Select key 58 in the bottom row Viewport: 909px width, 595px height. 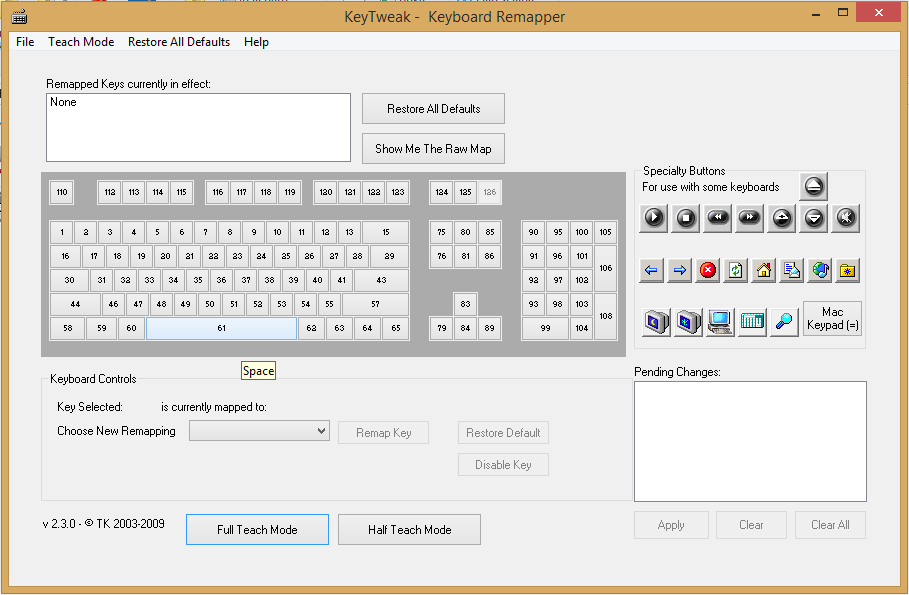(68, 328)
